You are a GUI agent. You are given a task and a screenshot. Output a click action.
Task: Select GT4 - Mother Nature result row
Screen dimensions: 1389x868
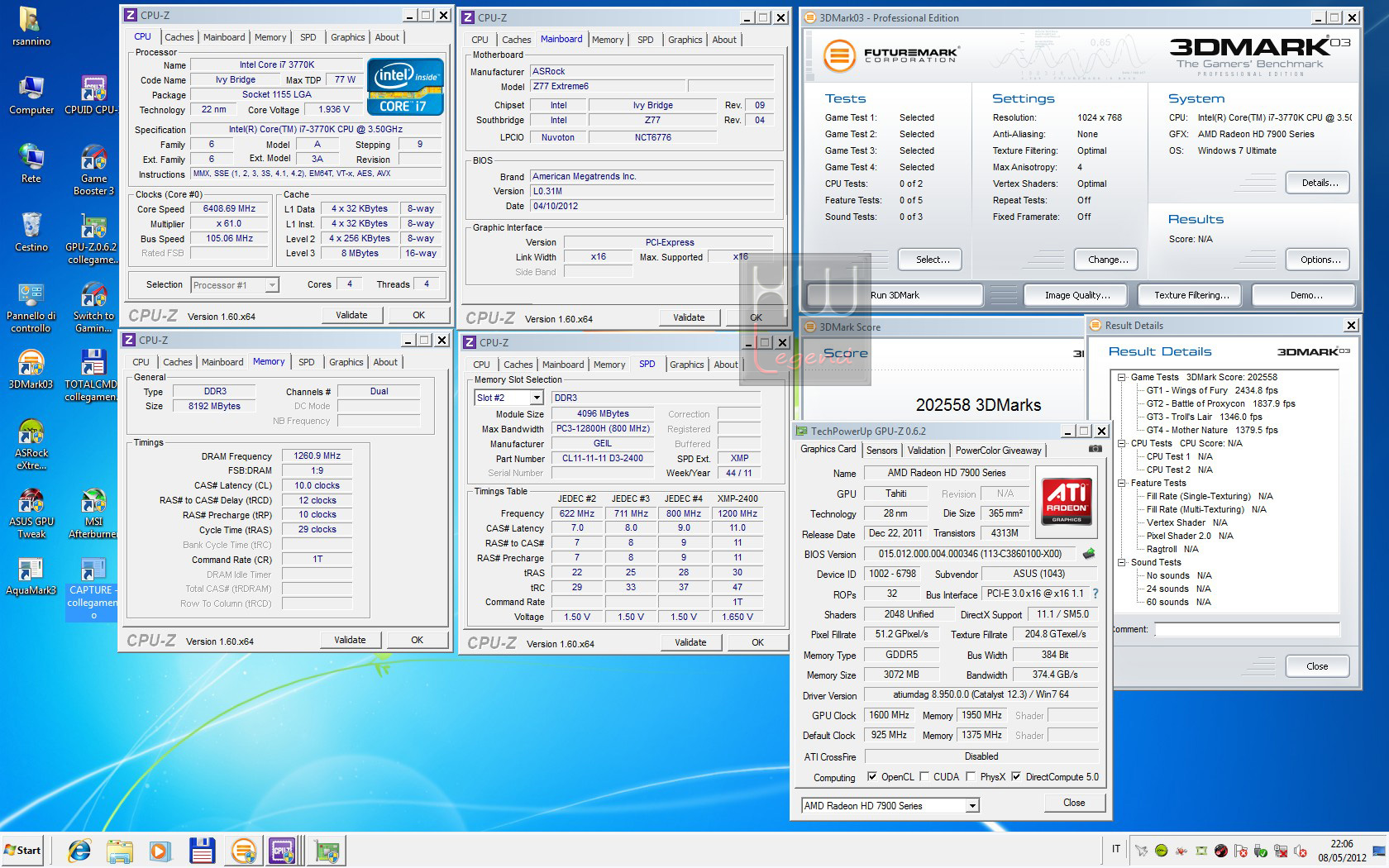tap(1211, 430)
